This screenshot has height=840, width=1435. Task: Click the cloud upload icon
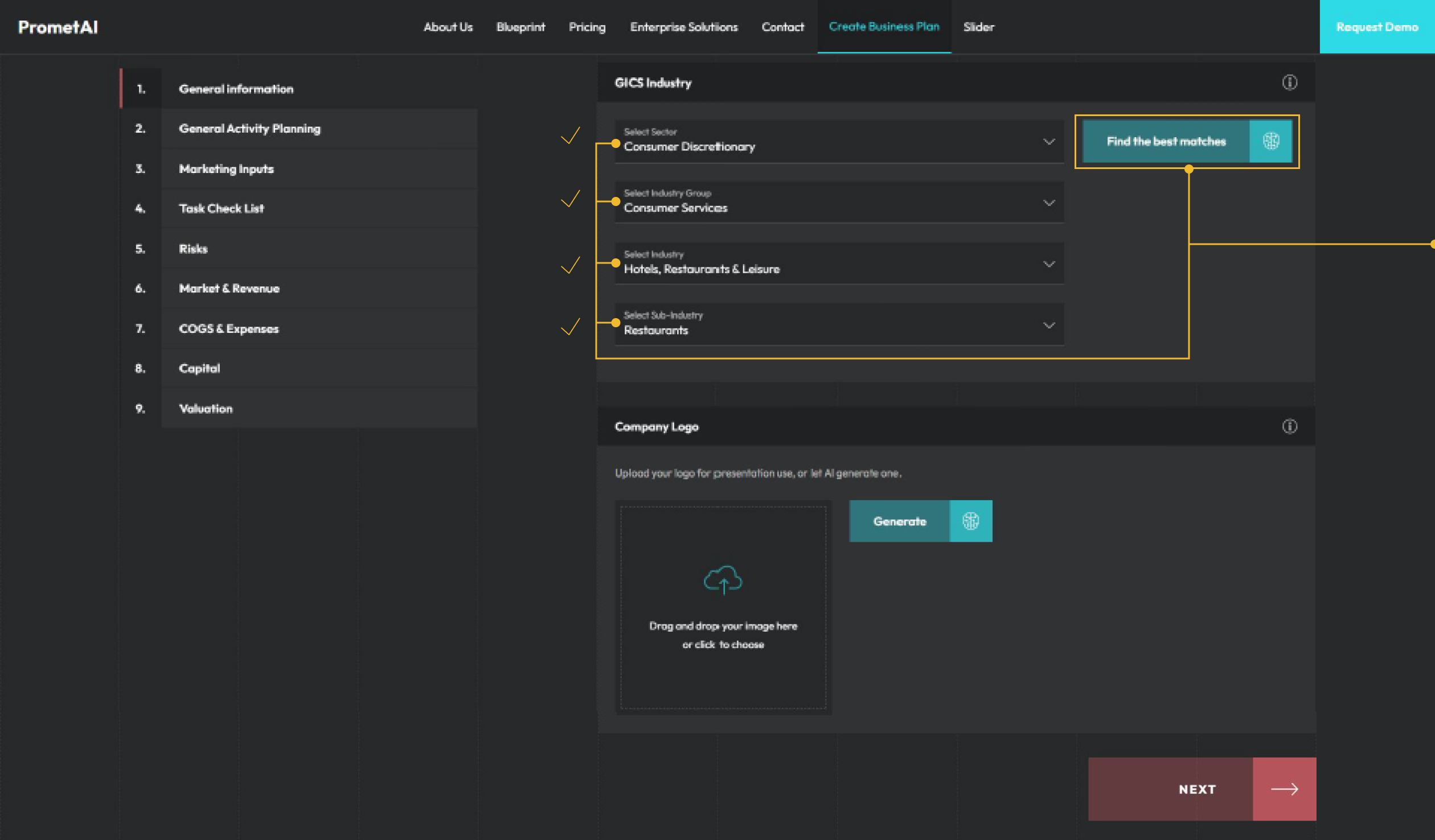pos(723,580)
